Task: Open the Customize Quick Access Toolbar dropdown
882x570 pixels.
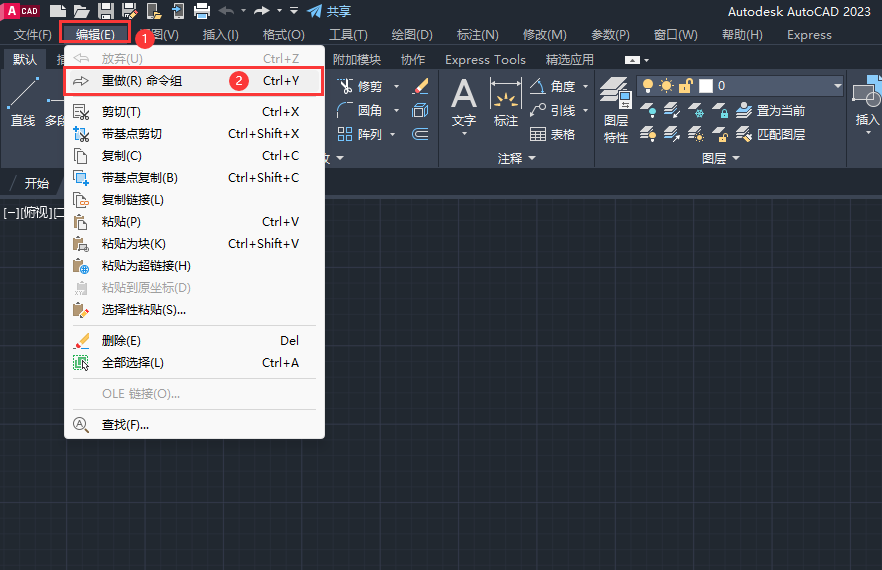Action: click(294, 11)
